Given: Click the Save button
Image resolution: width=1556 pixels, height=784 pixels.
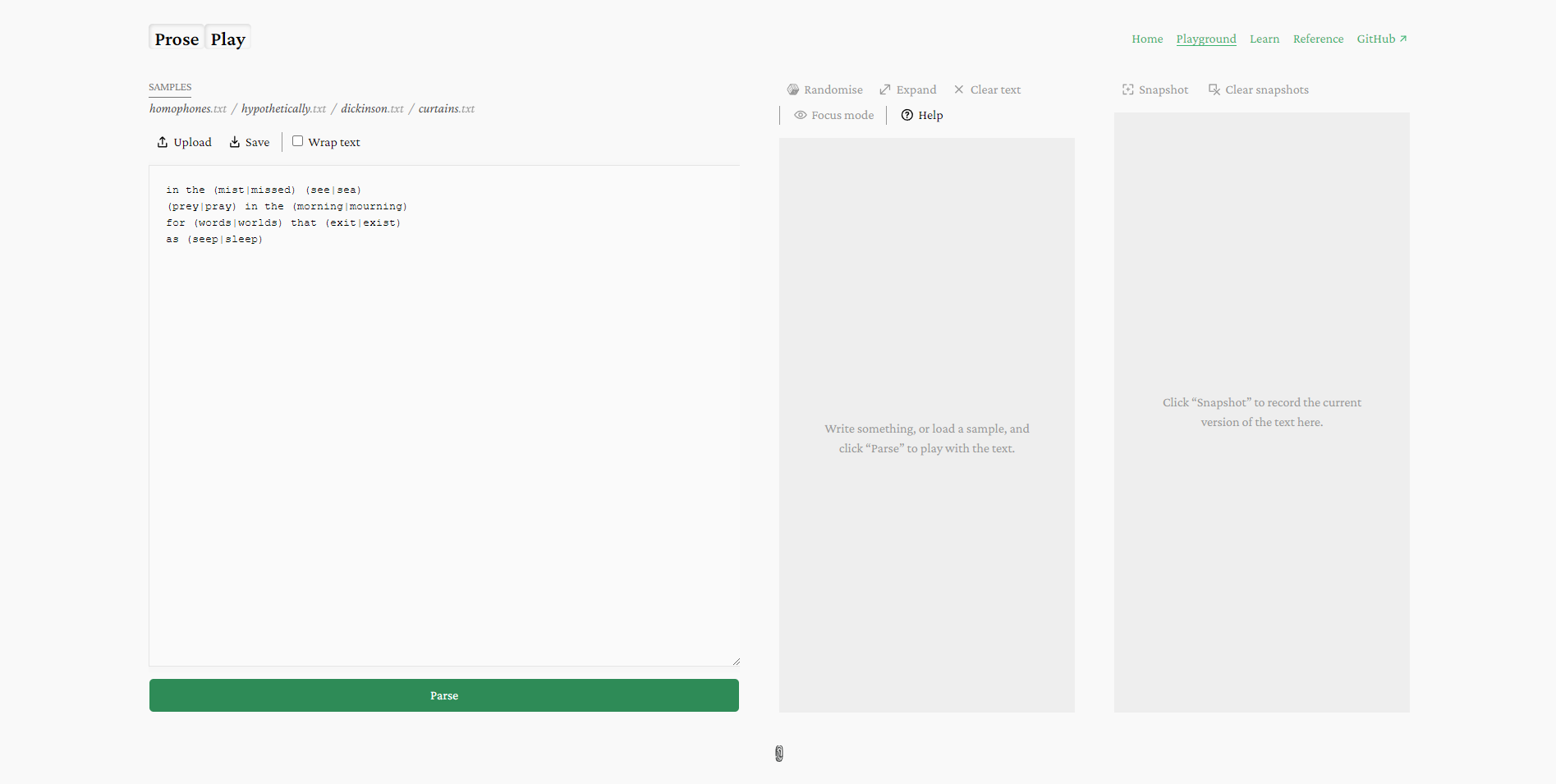Looking at the screenshot, I should (250, 142).
